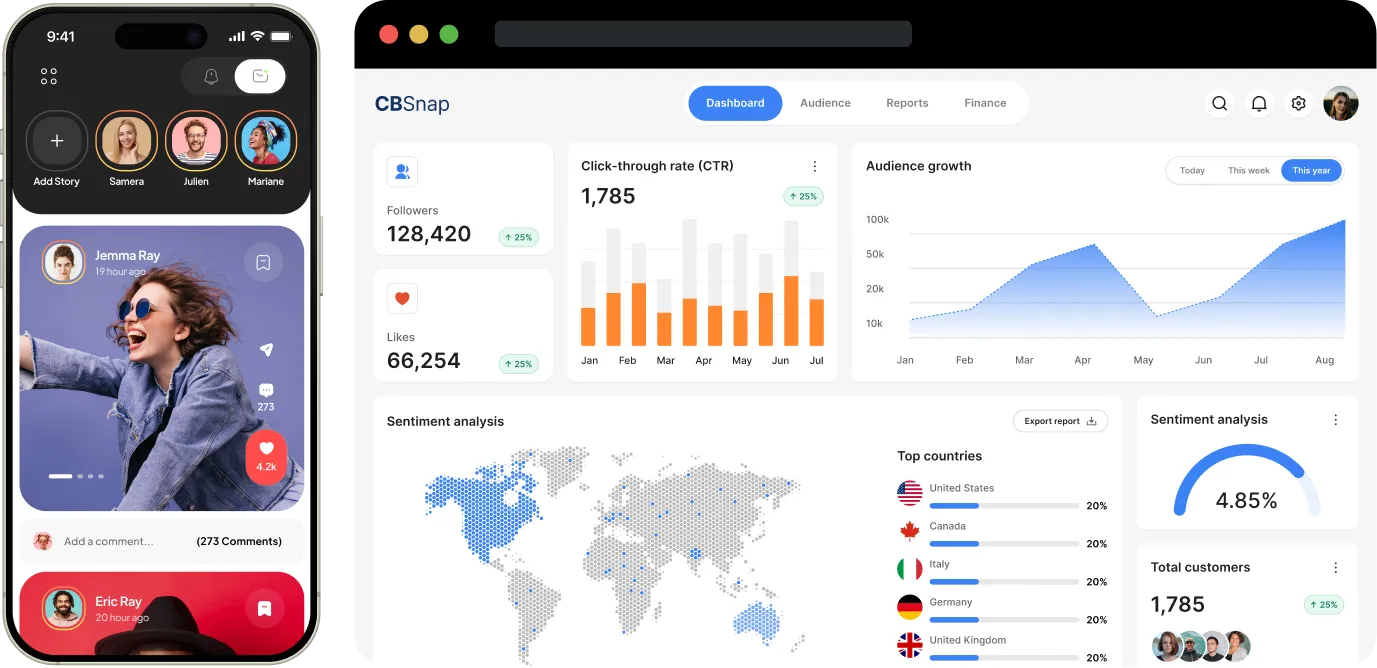
Task: Open the search icon in dashboard header
Action: [1219, 103]
